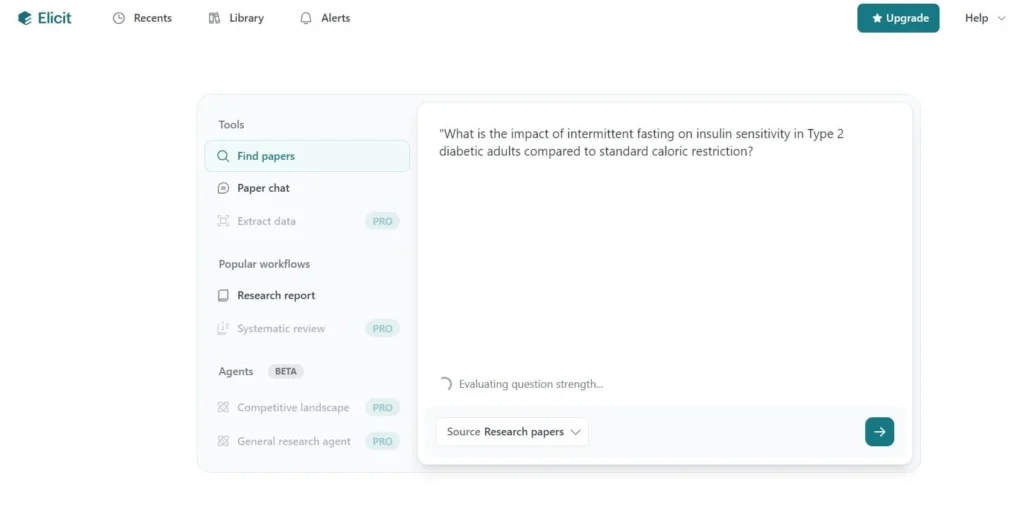1024x515 pixels.
Task: Click the Elicit logo icon
Action: (x=25, y=18)
